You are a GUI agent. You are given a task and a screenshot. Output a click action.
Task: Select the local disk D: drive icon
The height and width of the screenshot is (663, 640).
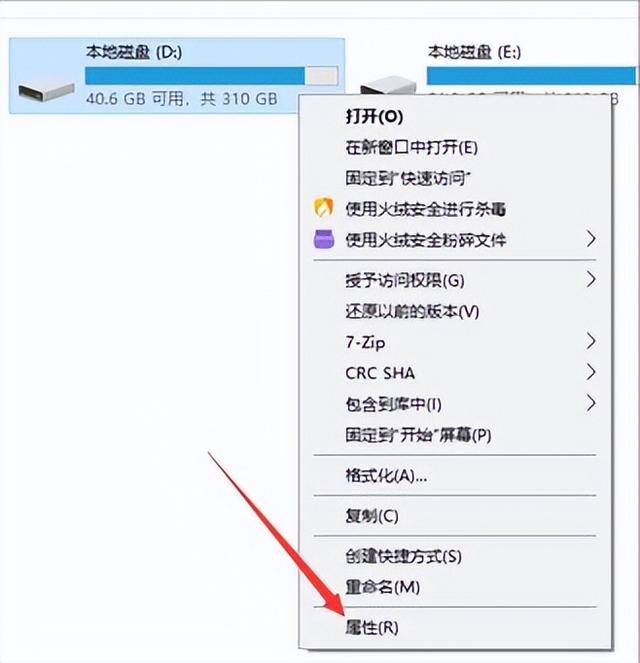click(46, 91)
